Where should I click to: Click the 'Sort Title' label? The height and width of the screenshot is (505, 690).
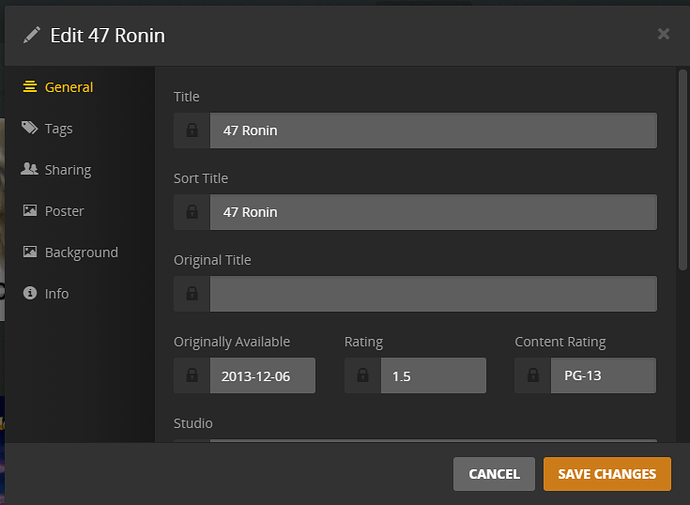pos(201,178)
